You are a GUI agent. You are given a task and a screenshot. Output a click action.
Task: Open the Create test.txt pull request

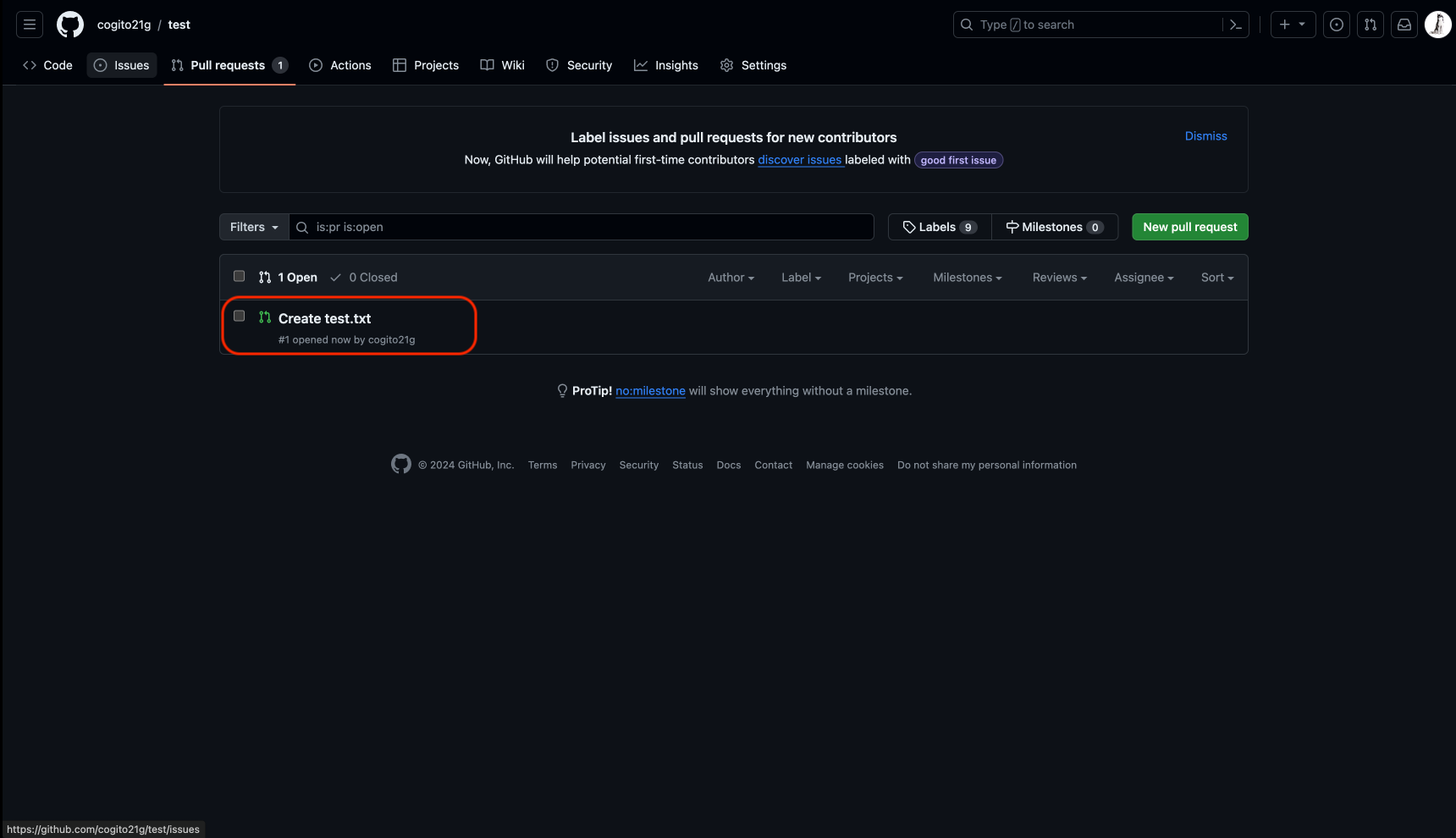click(324, 318)
